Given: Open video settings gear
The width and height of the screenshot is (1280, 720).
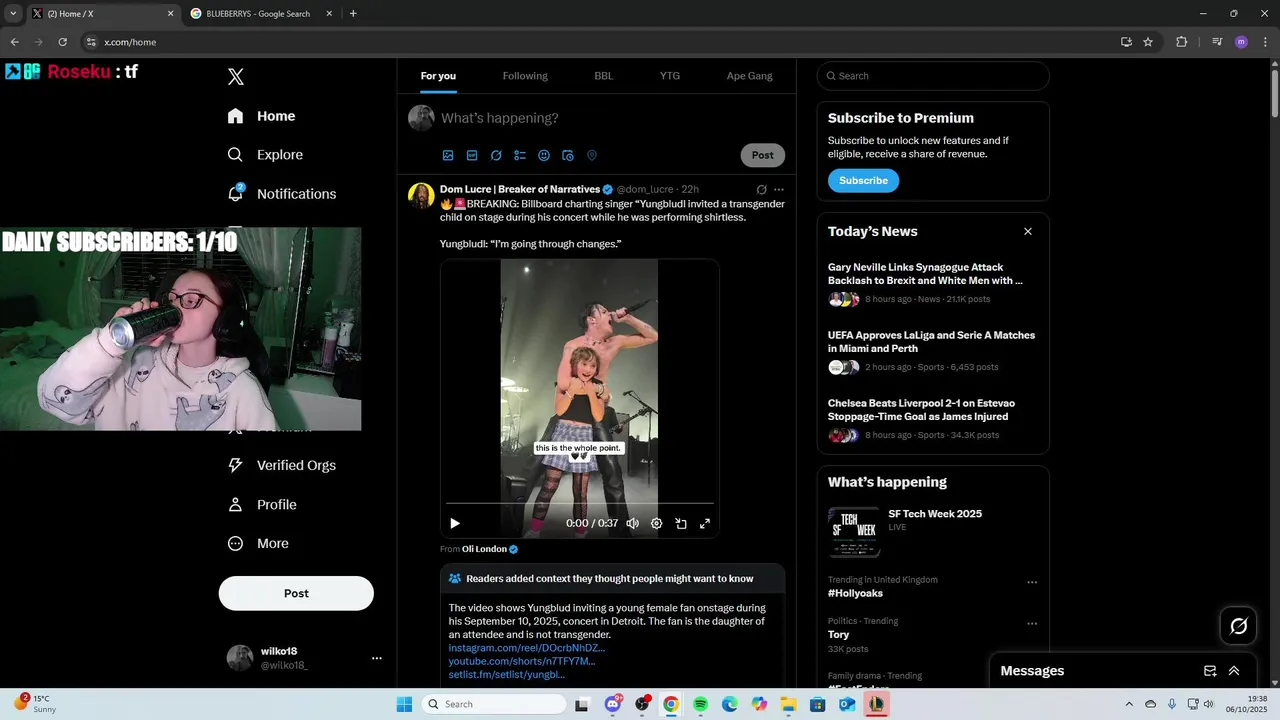Looking at the screenshot, I should [x=657, y=523].
